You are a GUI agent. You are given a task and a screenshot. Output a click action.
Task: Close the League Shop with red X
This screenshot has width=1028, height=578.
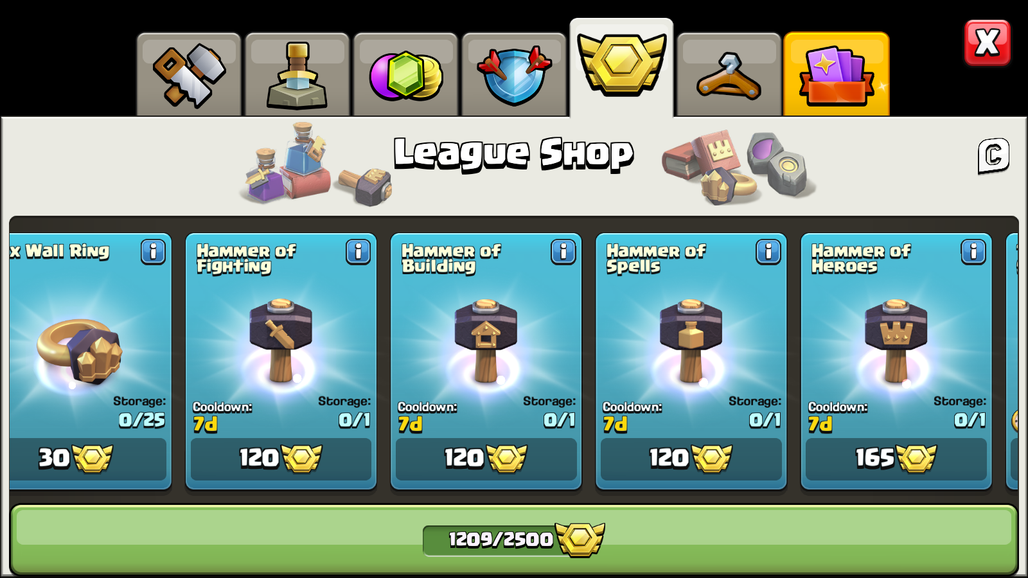pos(987,43)
